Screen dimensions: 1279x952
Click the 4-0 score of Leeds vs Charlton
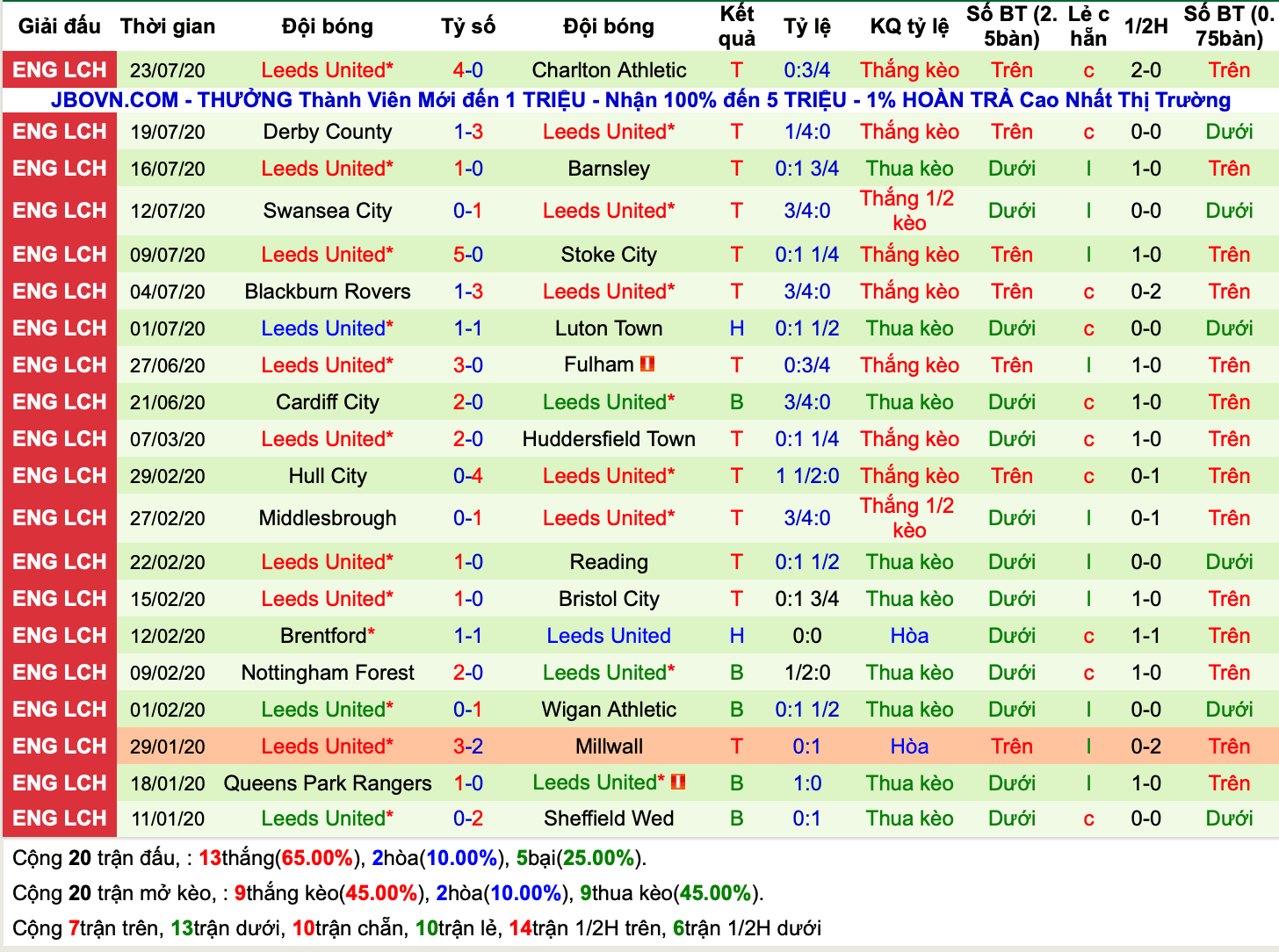pyautogui.click(x=468, y=70)
